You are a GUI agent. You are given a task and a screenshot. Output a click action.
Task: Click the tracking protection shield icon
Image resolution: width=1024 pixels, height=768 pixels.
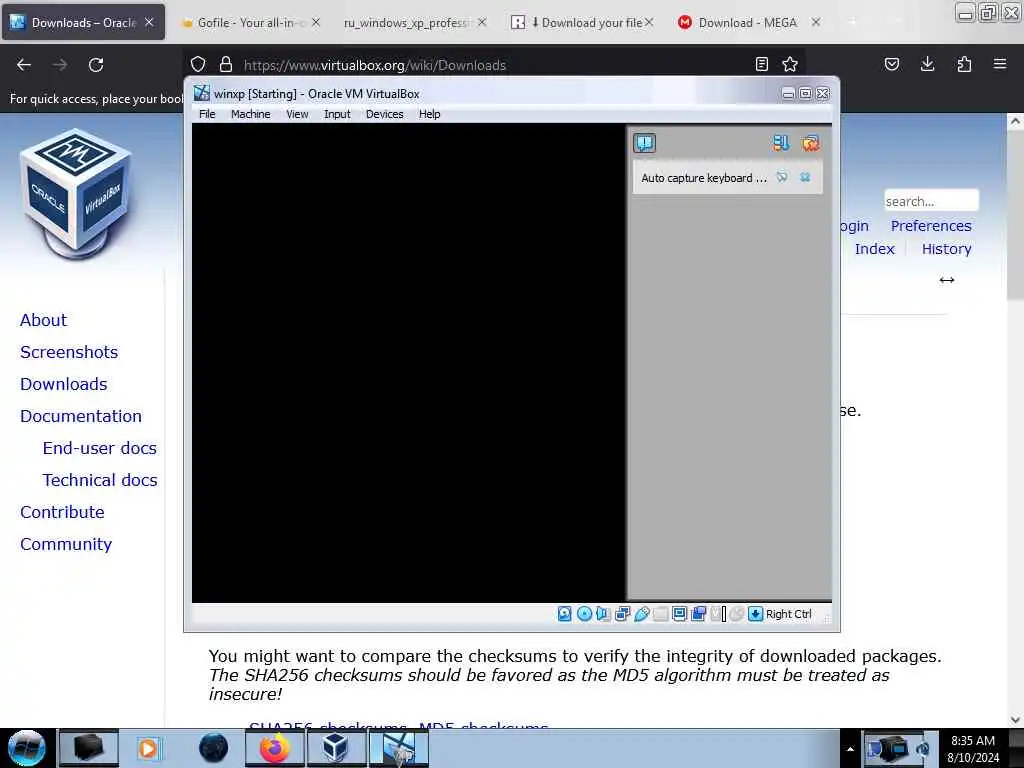(198, 64)
